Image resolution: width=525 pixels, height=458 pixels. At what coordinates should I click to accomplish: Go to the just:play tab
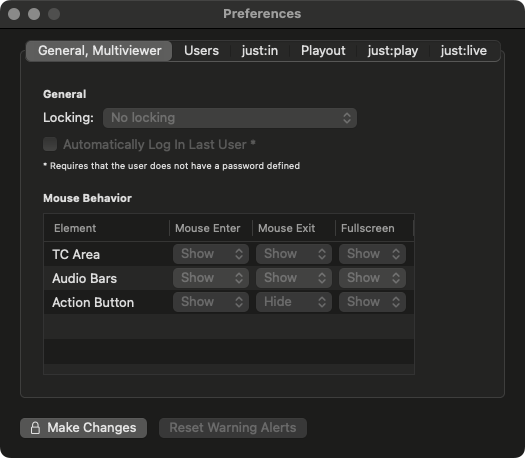[x=393, y=51]
